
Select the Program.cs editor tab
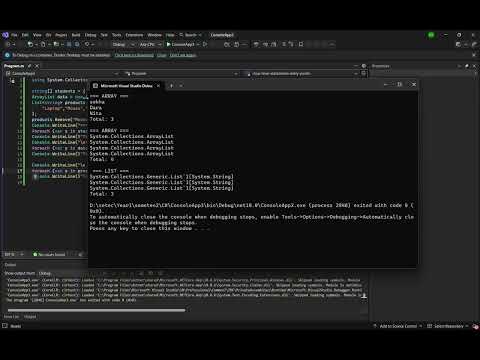tap(14, 66)
